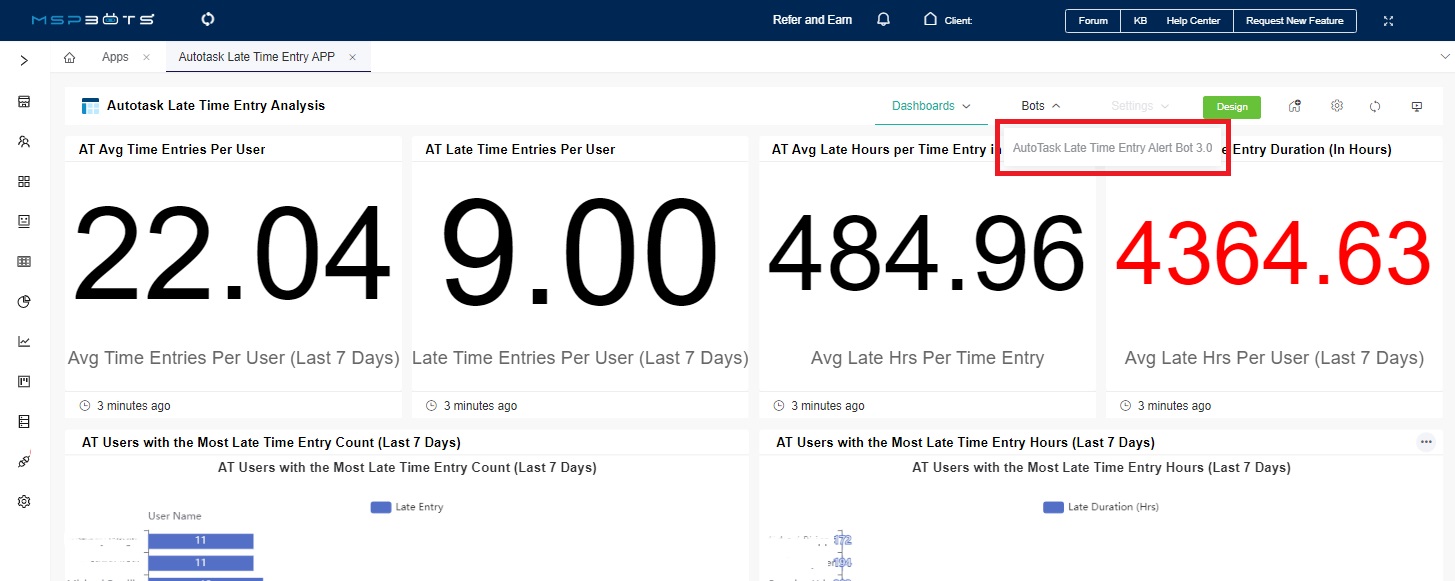The width and height of the screenshot is (1455, 581).
Task: Click the presentation screen icon in the app toolbar
Action: [x=1416, y=106]
